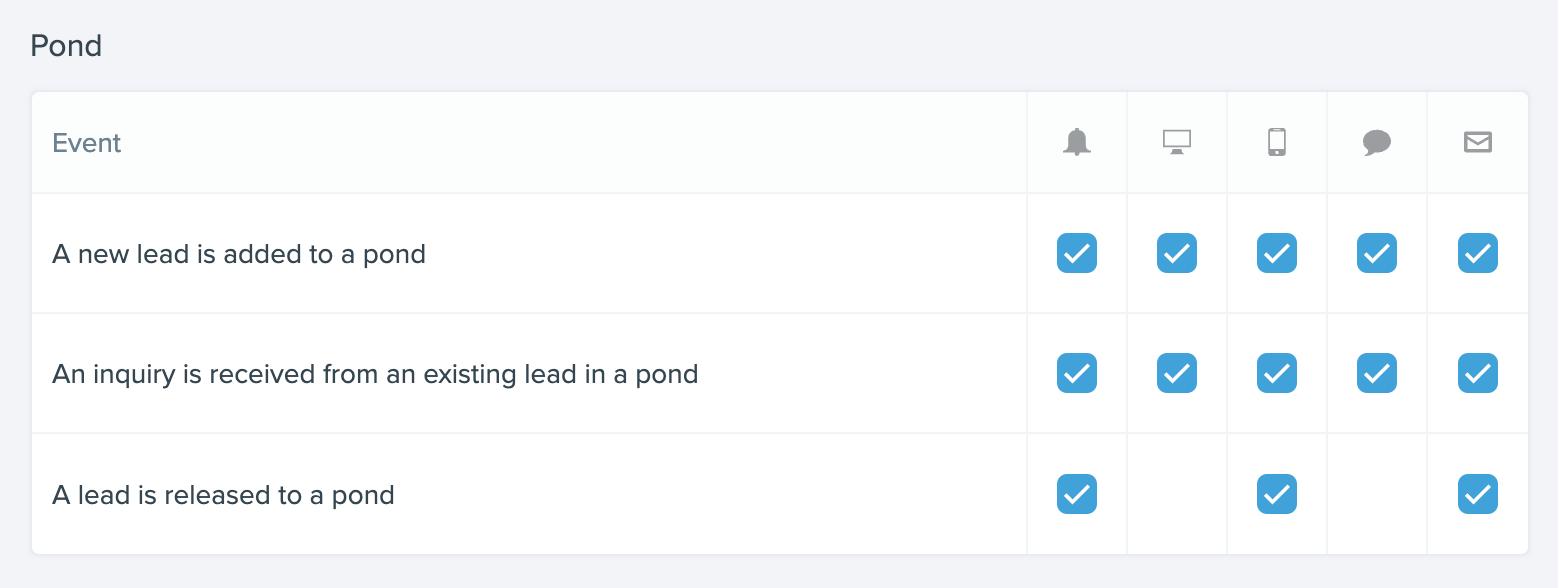Click the email envelope column icon
Image resolution: width=1558 pixels, height=588 pixels.
(1478, 142)
